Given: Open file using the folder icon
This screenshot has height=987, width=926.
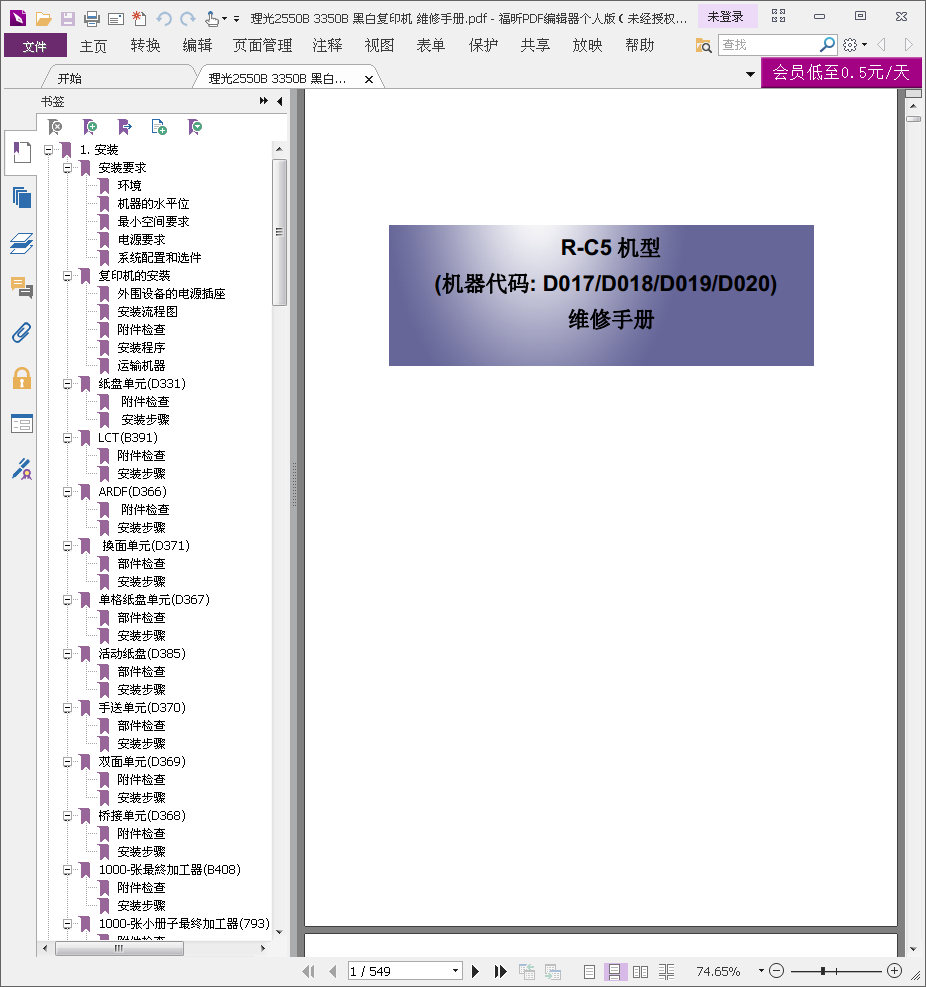Looking at the screenshot, I should (43, 18).
